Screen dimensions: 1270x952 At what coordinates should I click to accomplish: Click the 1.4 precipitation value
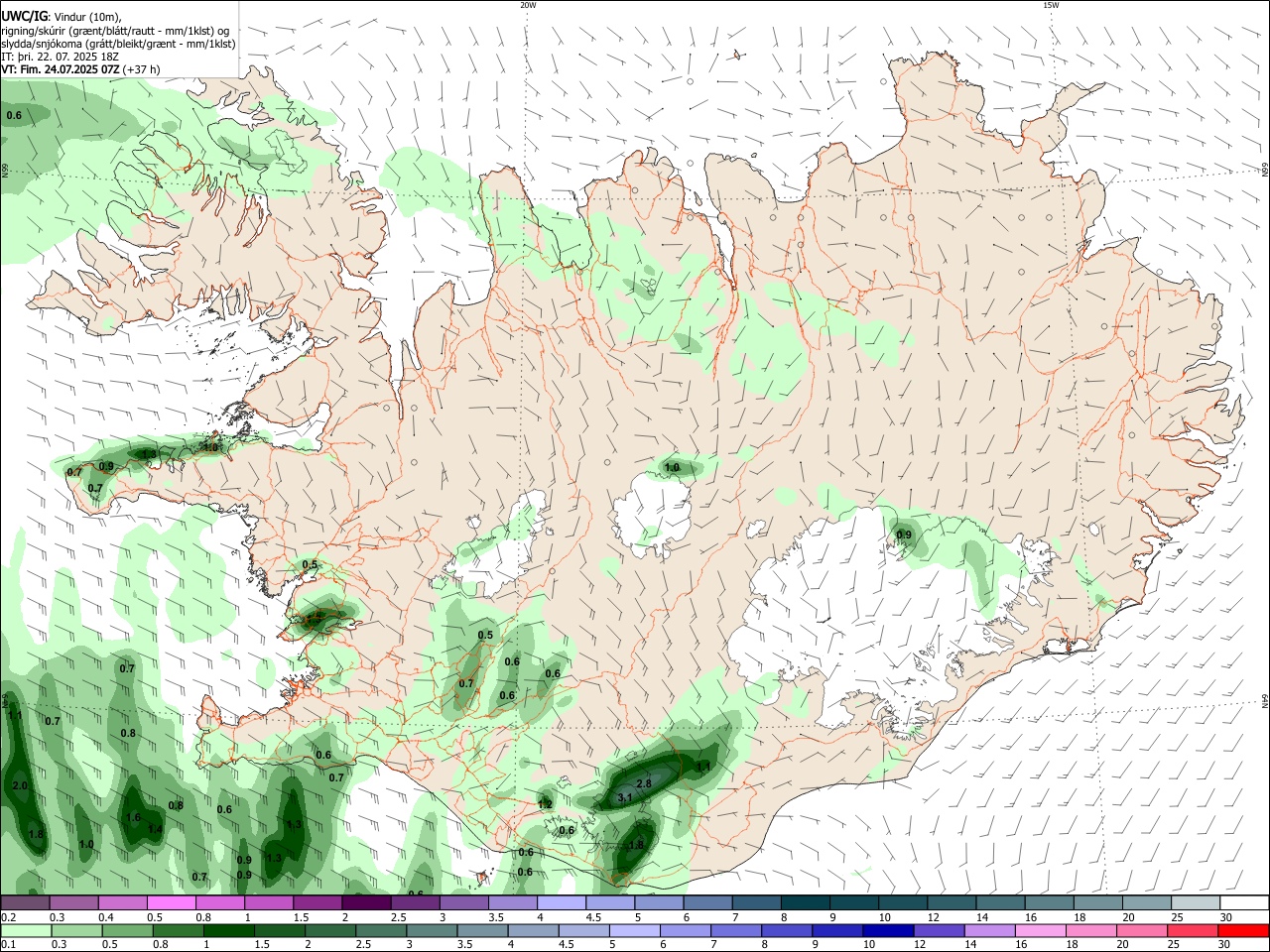point(155,829)
